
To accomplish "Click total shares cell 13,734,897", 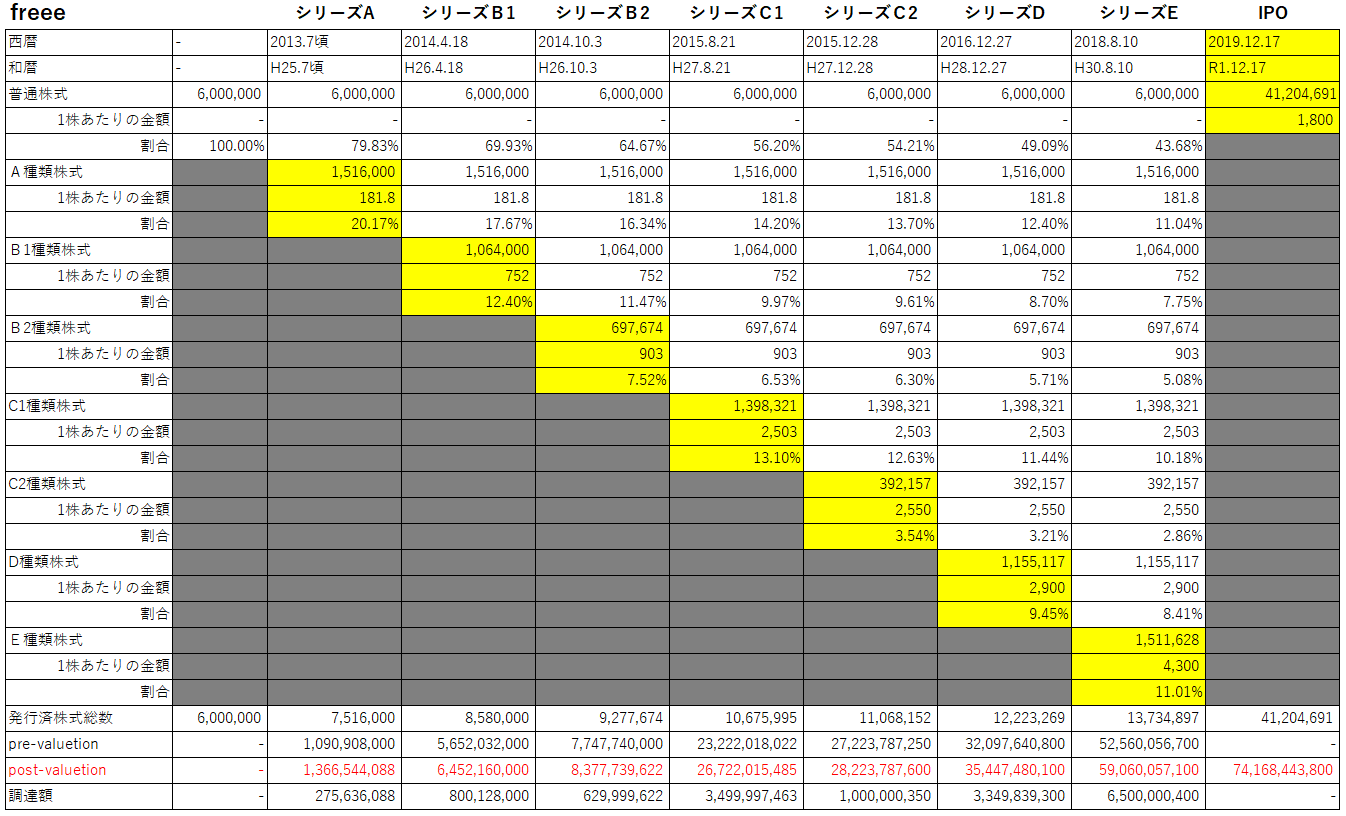I will (x=1138, y=719).
